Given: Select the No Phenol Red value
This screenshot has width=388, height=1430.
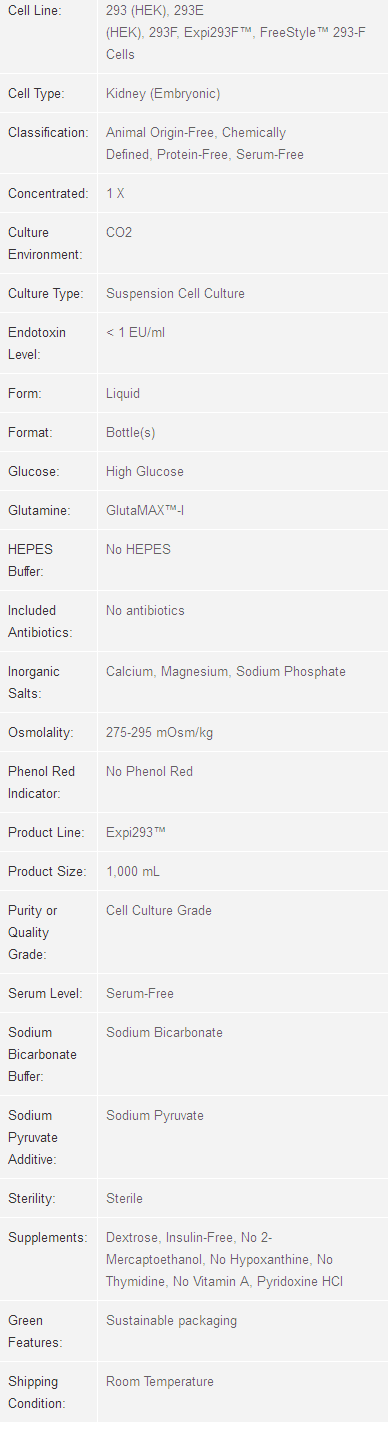Looking at the screenshot, I should [x=149, y=772].
